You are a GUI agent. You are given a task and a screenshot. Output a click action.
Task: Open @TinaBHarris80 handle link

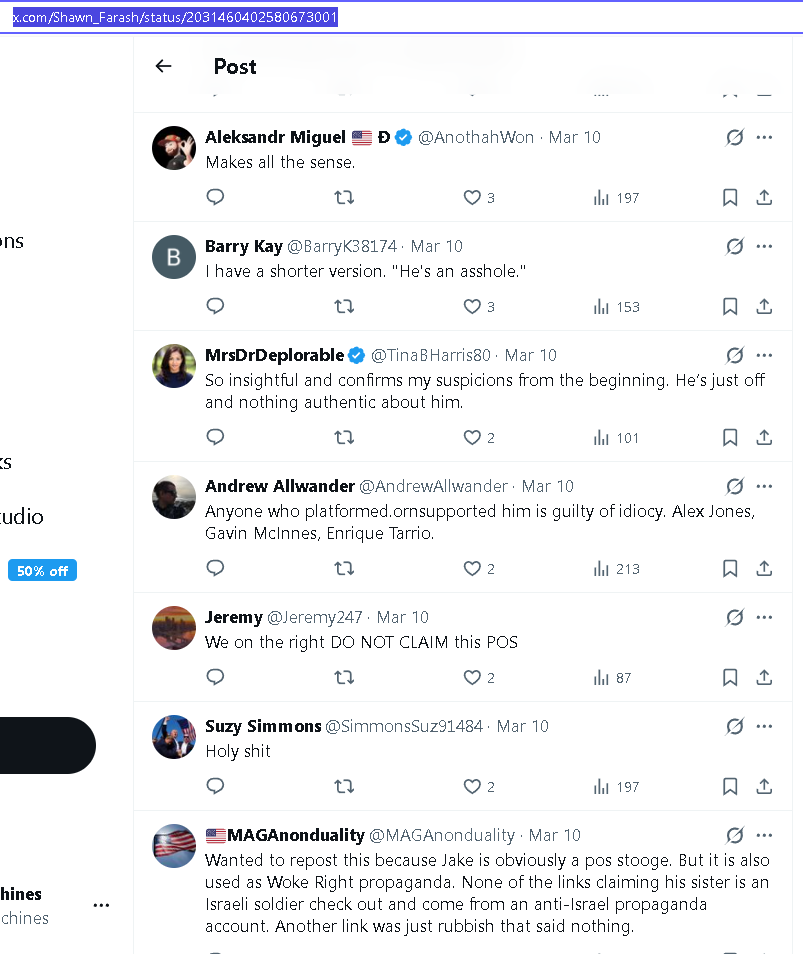[431, 355]
